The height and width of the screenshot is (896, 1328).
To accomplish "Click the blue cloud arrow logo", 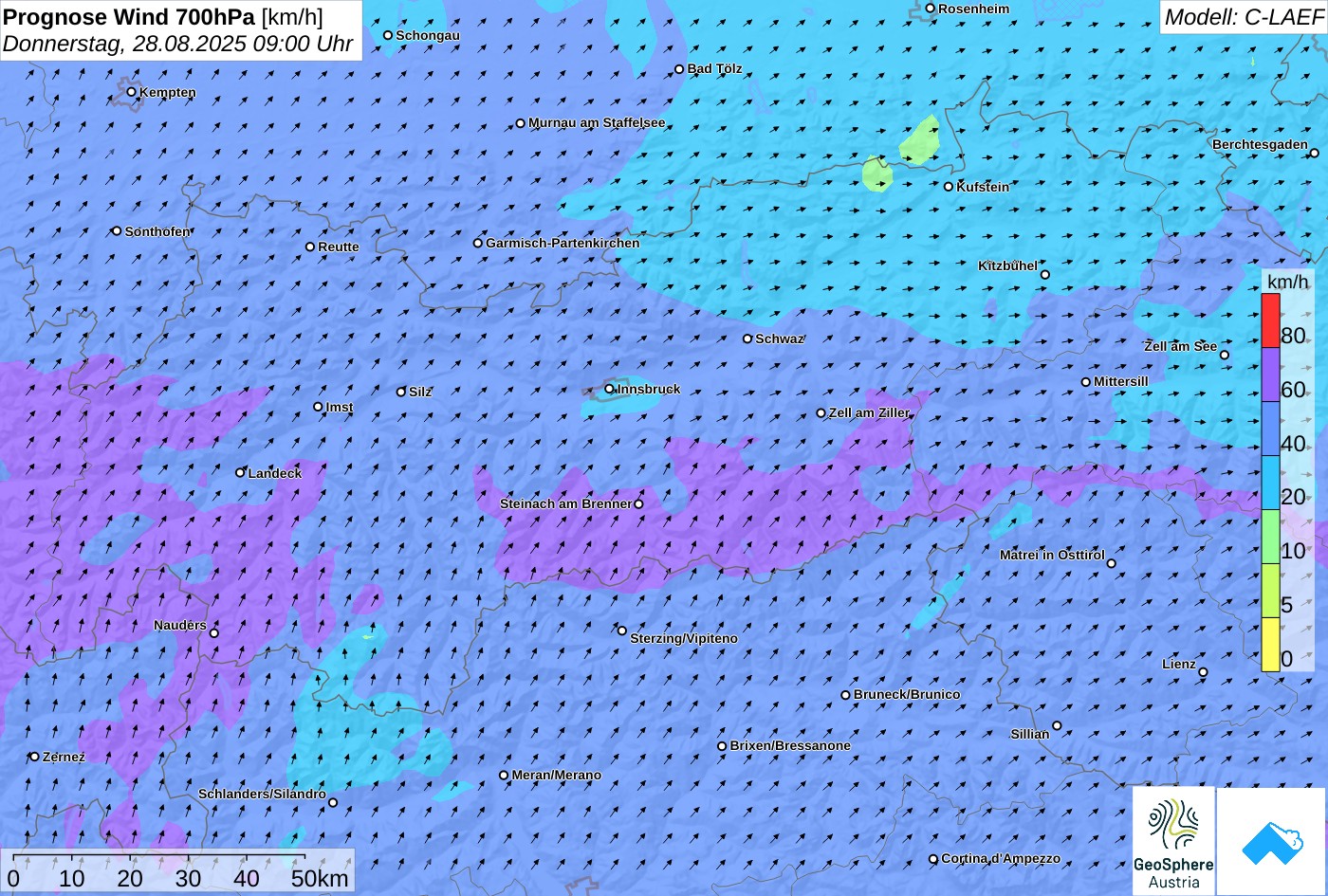I will click(x=1272, y=841).
